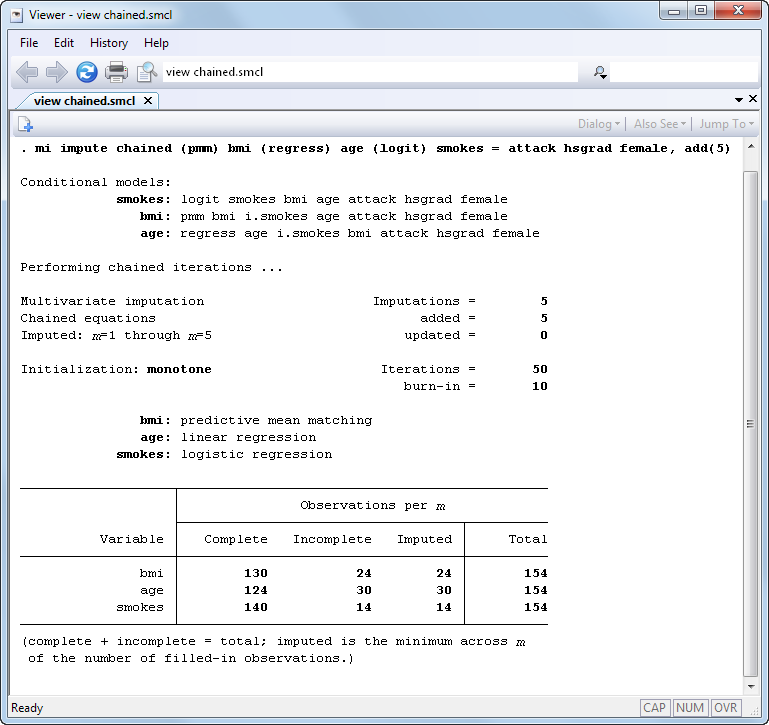Click the Back navigation arrow

pos(27,72)
